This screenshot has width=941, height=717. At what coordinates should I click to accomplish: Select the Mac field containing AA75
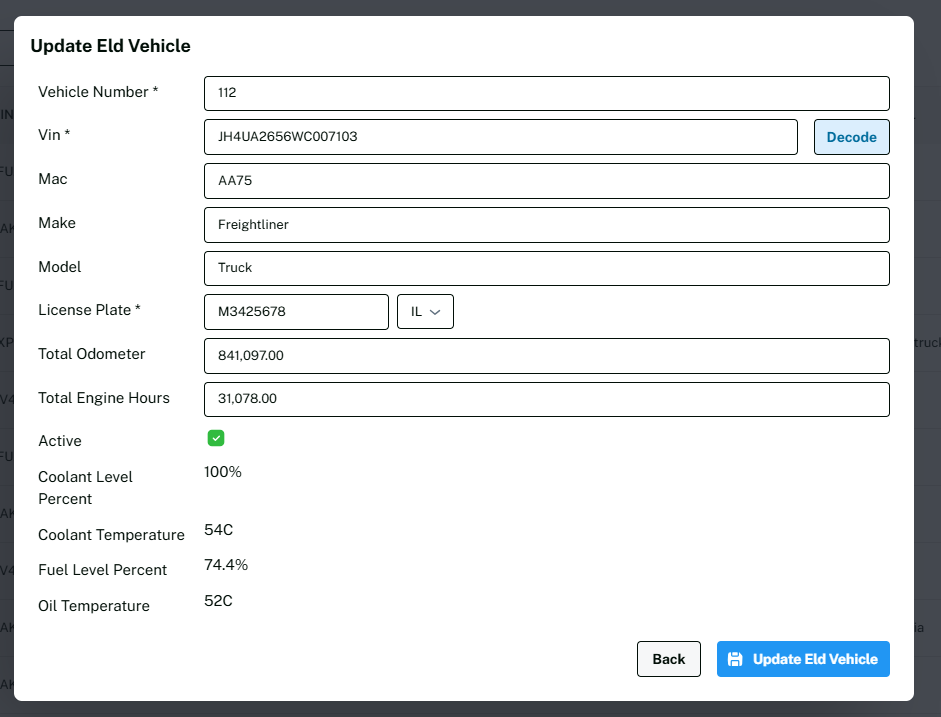click(546, 181)
